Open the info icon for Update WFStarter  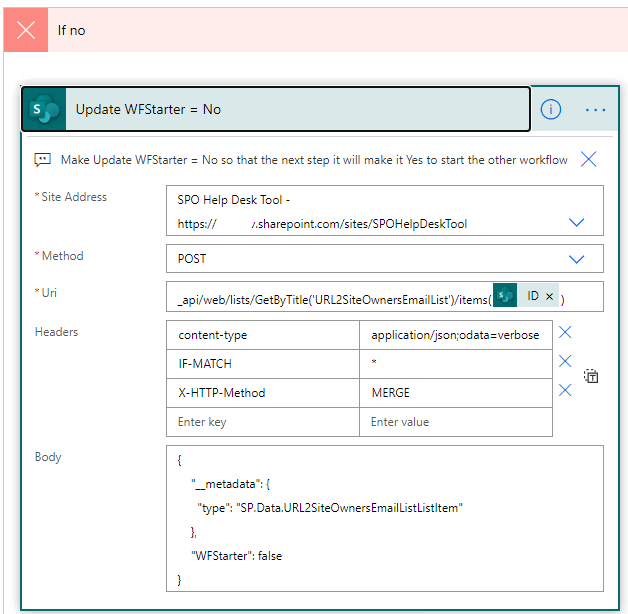coord(551,109)
